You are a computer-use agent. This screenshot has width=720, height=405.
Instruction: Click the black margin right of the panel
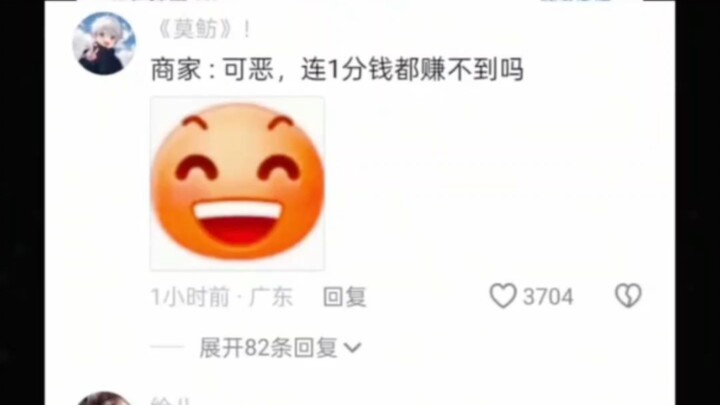(x=698, y=202)
